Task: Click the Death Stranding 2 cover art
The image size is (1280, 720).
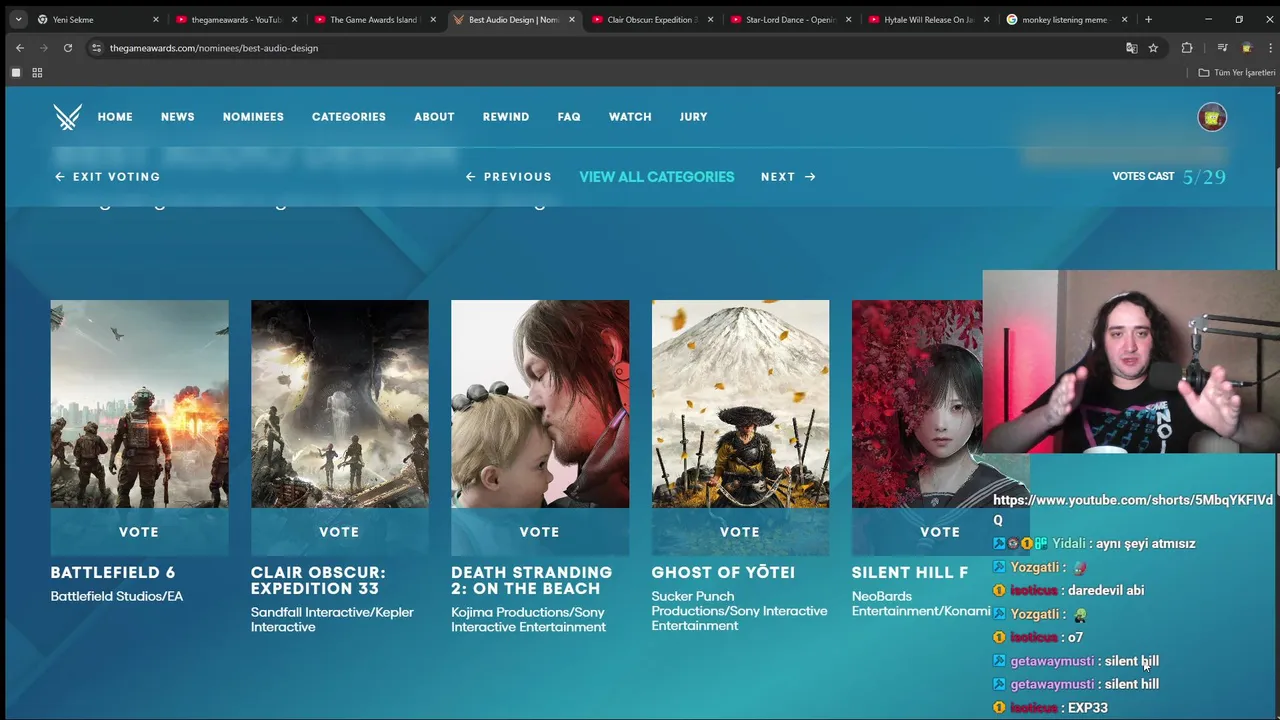Action: [540, 404]
